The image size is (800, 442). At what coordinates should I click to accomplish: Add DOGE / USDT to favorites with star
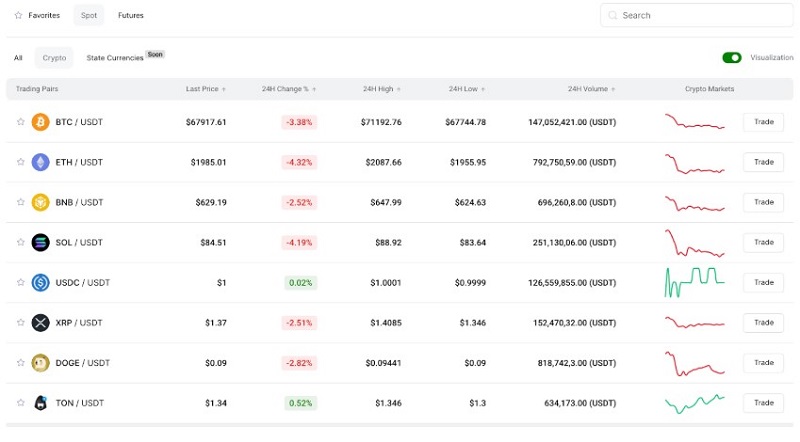coord(20,362)
